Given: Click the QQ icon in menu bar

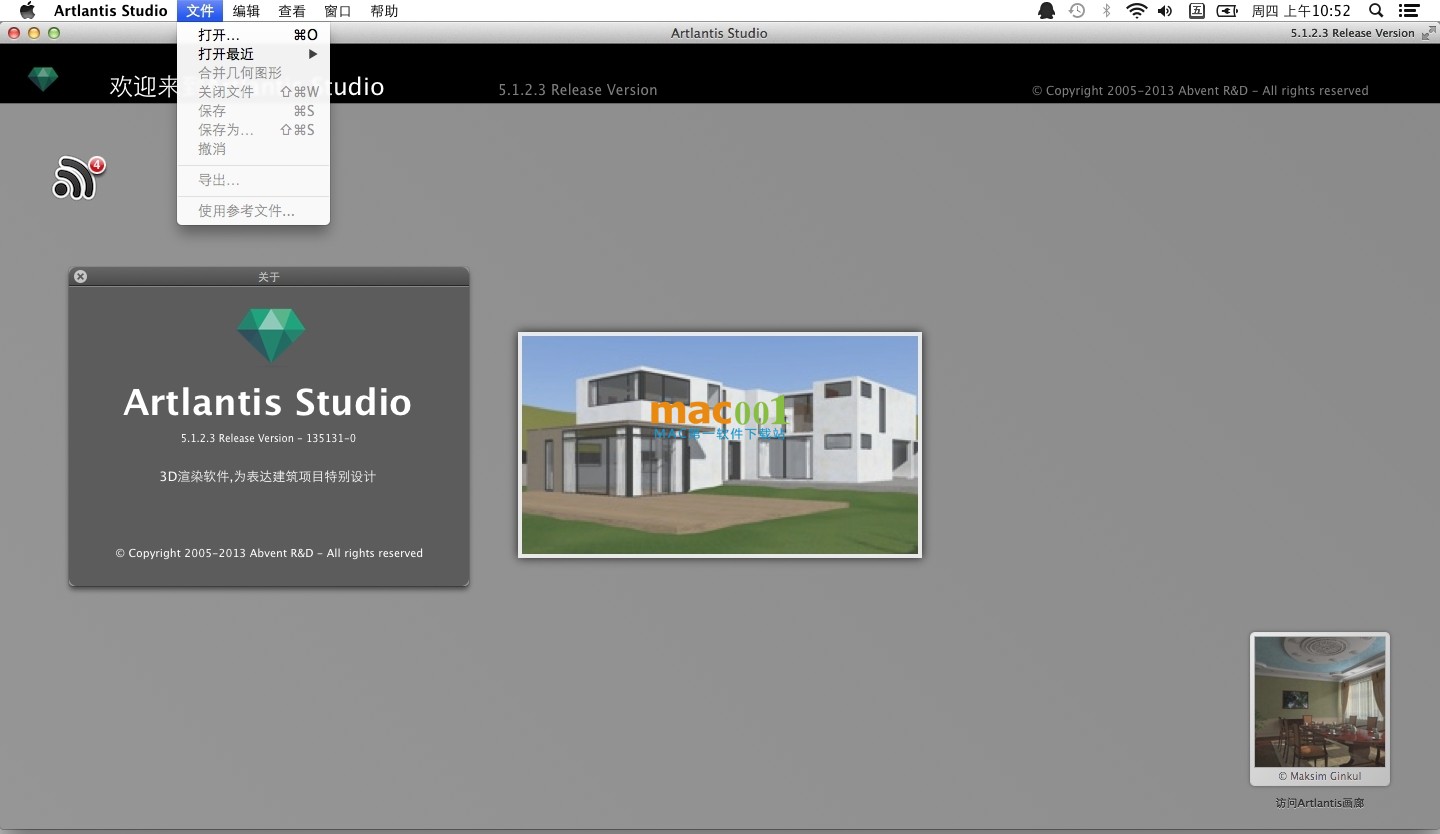Looking at the screenshot, I should [1047, 11].
